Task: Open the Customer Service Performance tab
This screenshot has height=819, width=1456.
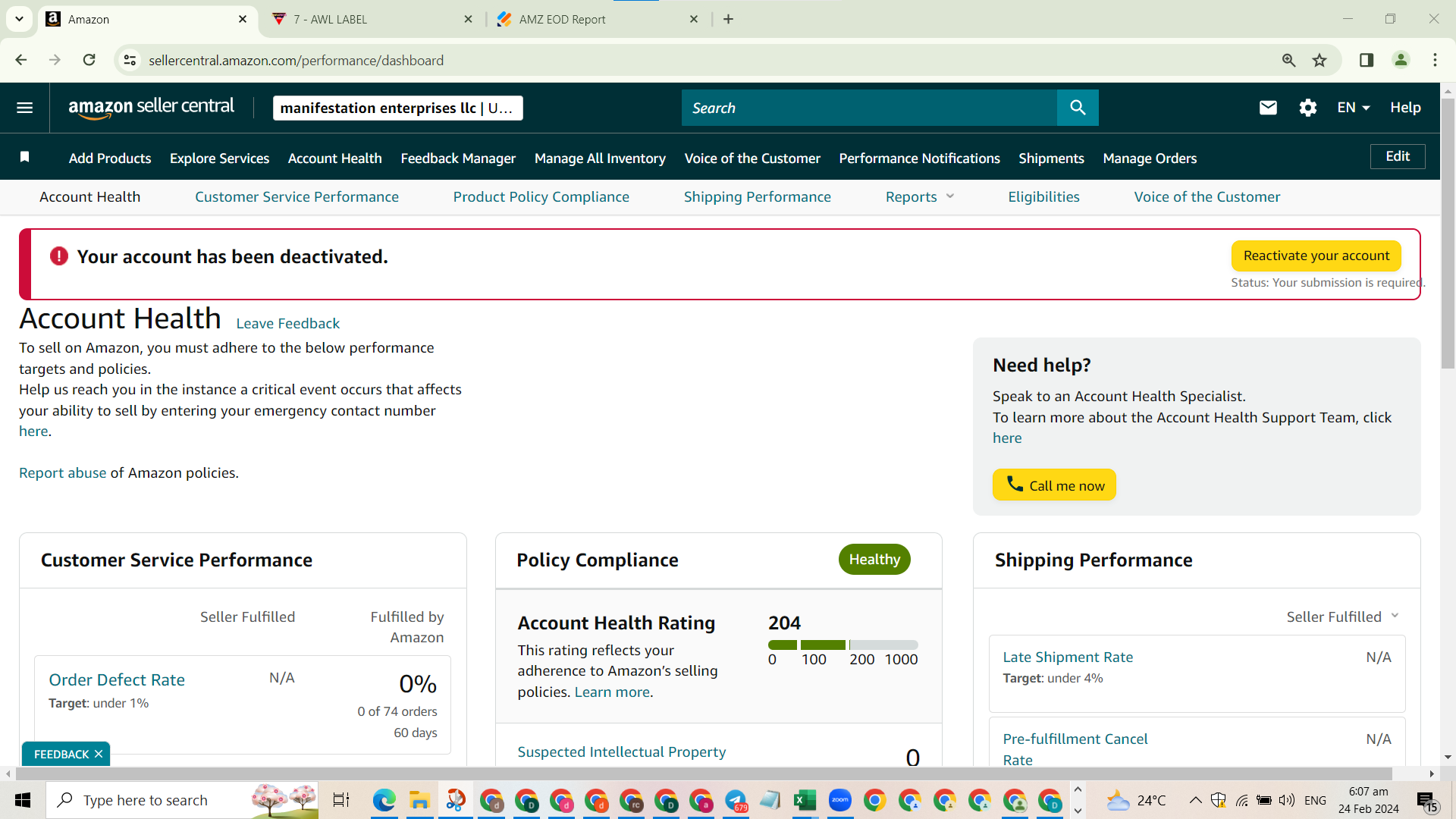Action: tap(297, 197)
